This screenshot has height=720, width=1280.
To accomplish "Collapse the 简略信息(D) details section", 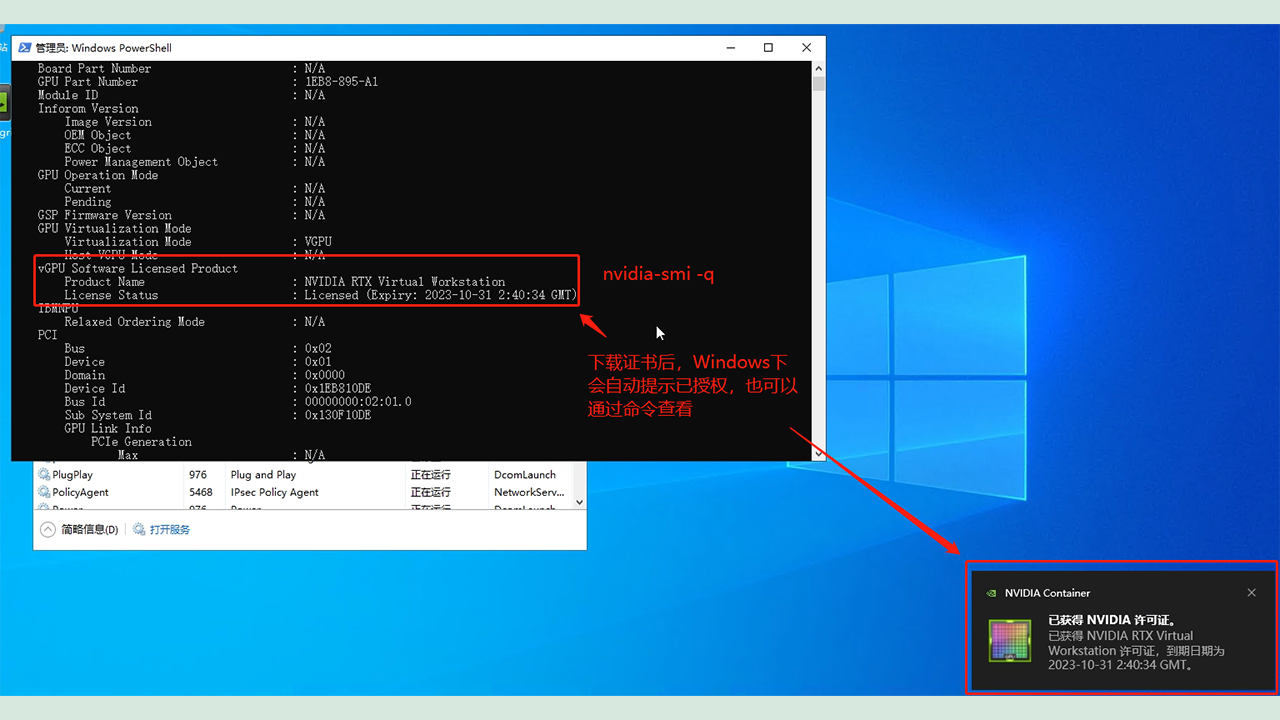I will 47,529.
